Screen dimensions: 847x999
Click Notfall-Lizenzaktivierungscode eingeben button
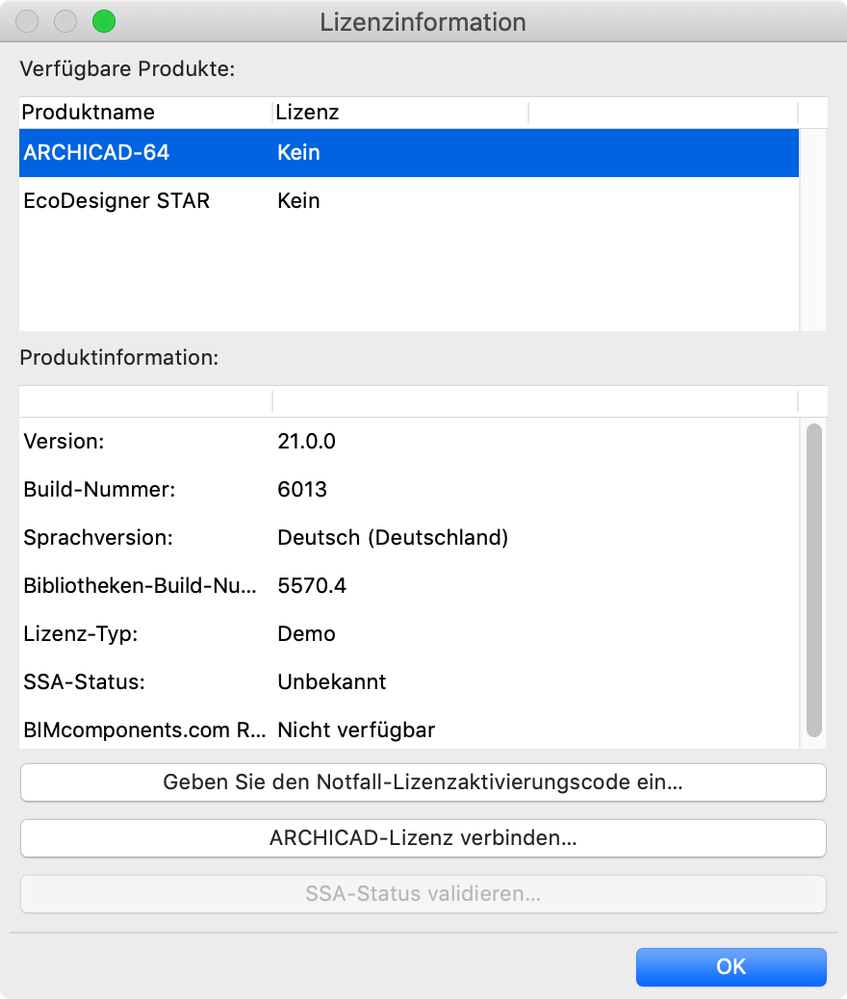[423, 782]
